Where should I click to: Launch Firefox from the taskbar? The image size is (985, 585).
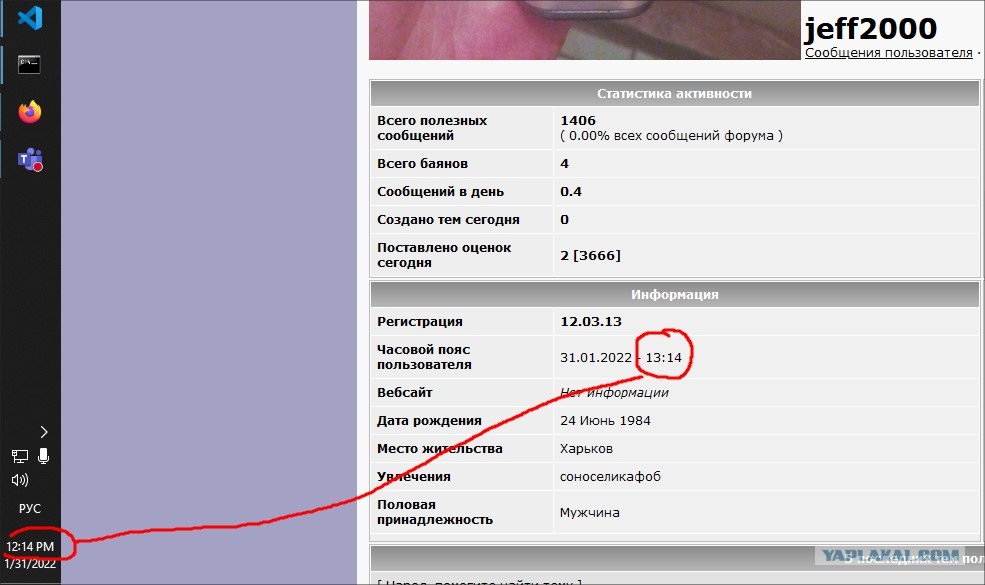click(x=30, y=112)
